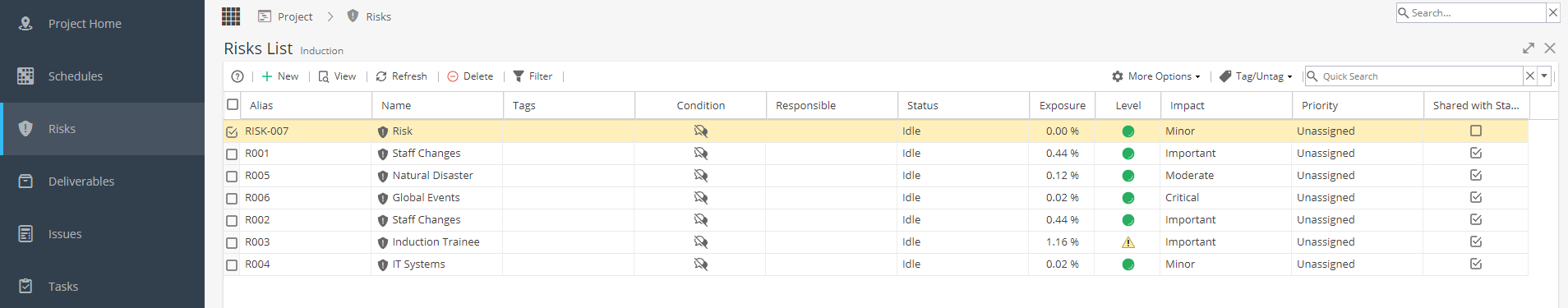Expand the Risks List panel with arrows icon

(x=1529, y=48)
